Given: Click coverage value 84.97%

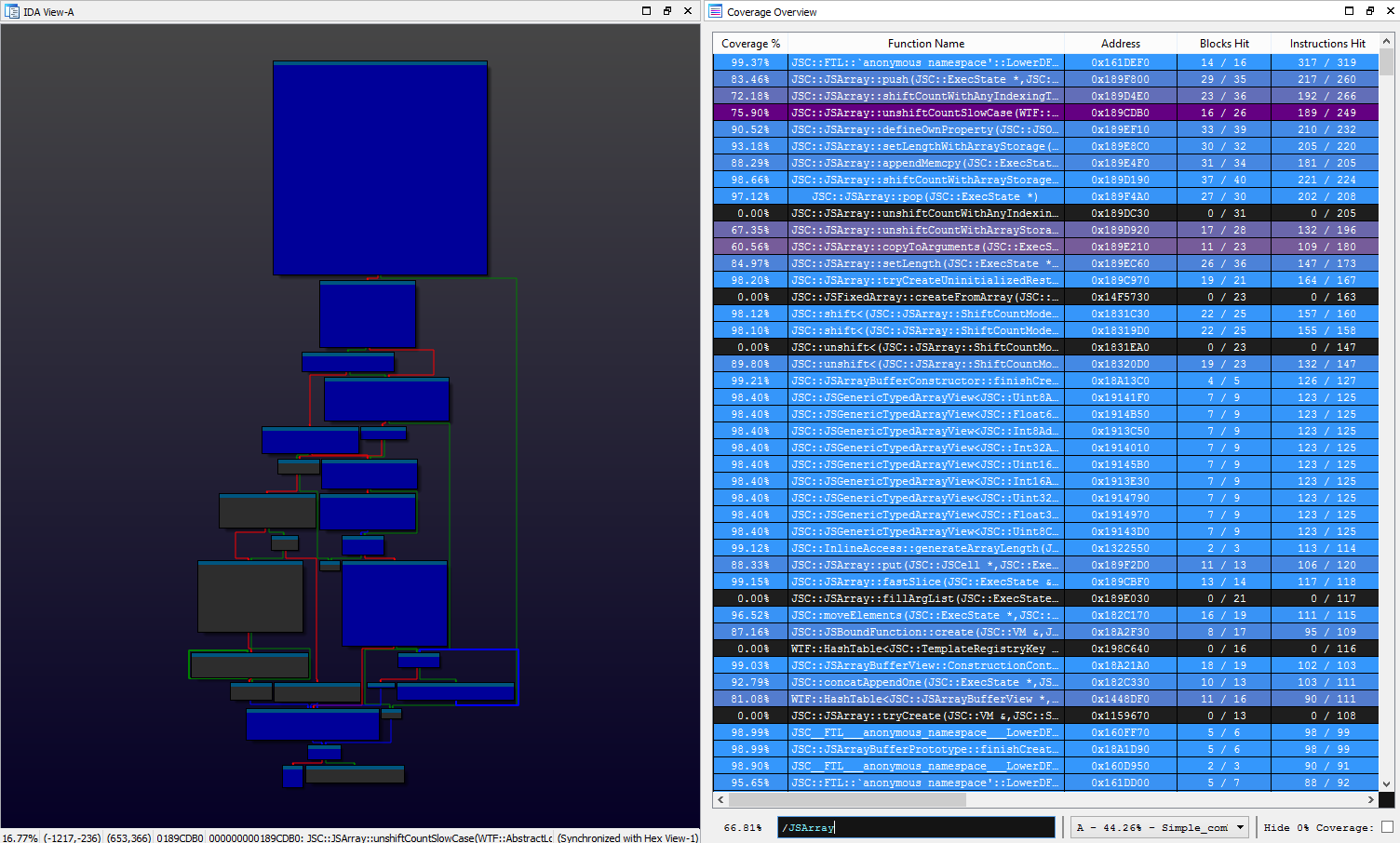Looking at the screenshot, I should 750,263.
